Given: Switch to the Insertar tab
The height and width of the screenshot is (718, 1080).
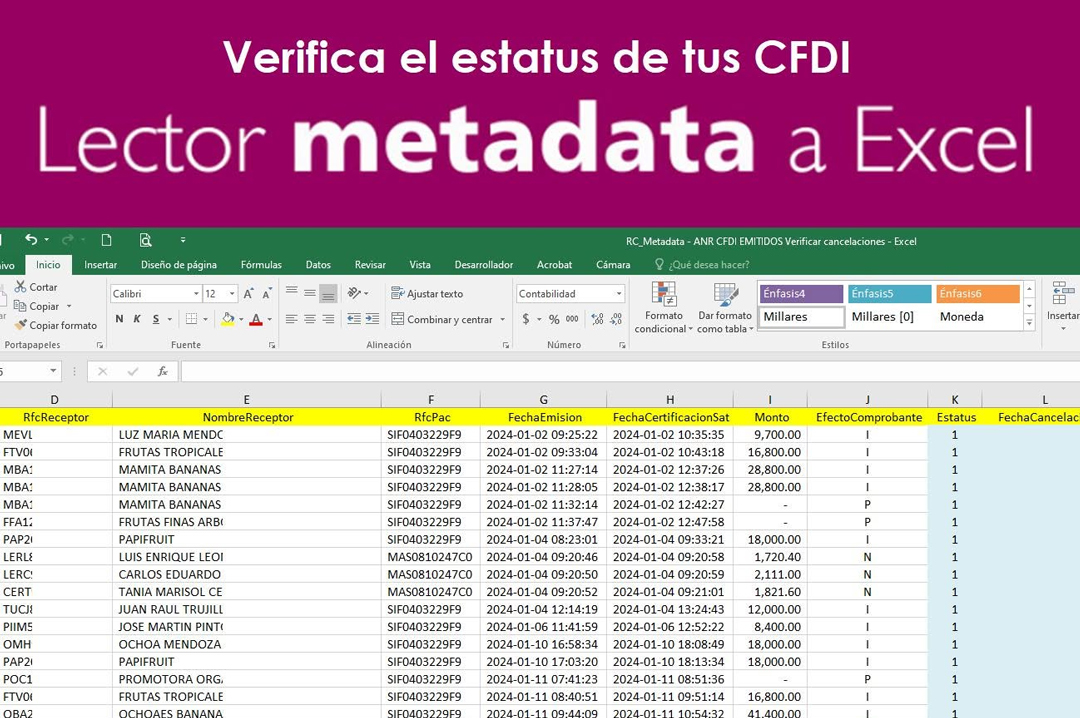Looking at the screenshot, I should [x=101, y=265].
